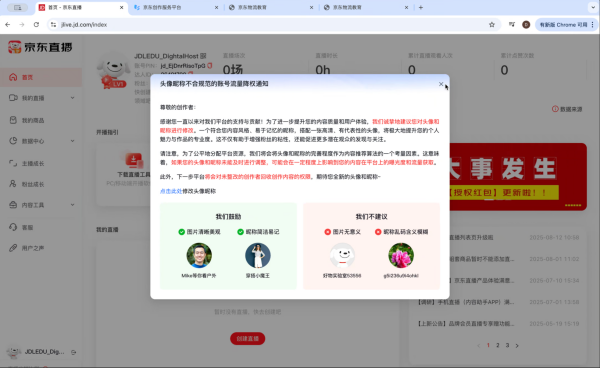600x368 pixels.
Task: Open 客服 headset icon in sidebar
Action: click(x=13, y=227)
